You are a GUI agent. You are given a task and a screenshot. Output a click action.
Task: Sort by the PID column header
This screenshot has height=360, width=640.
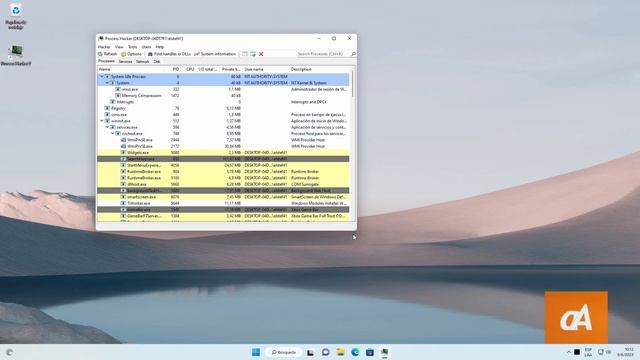click(175, 69)
